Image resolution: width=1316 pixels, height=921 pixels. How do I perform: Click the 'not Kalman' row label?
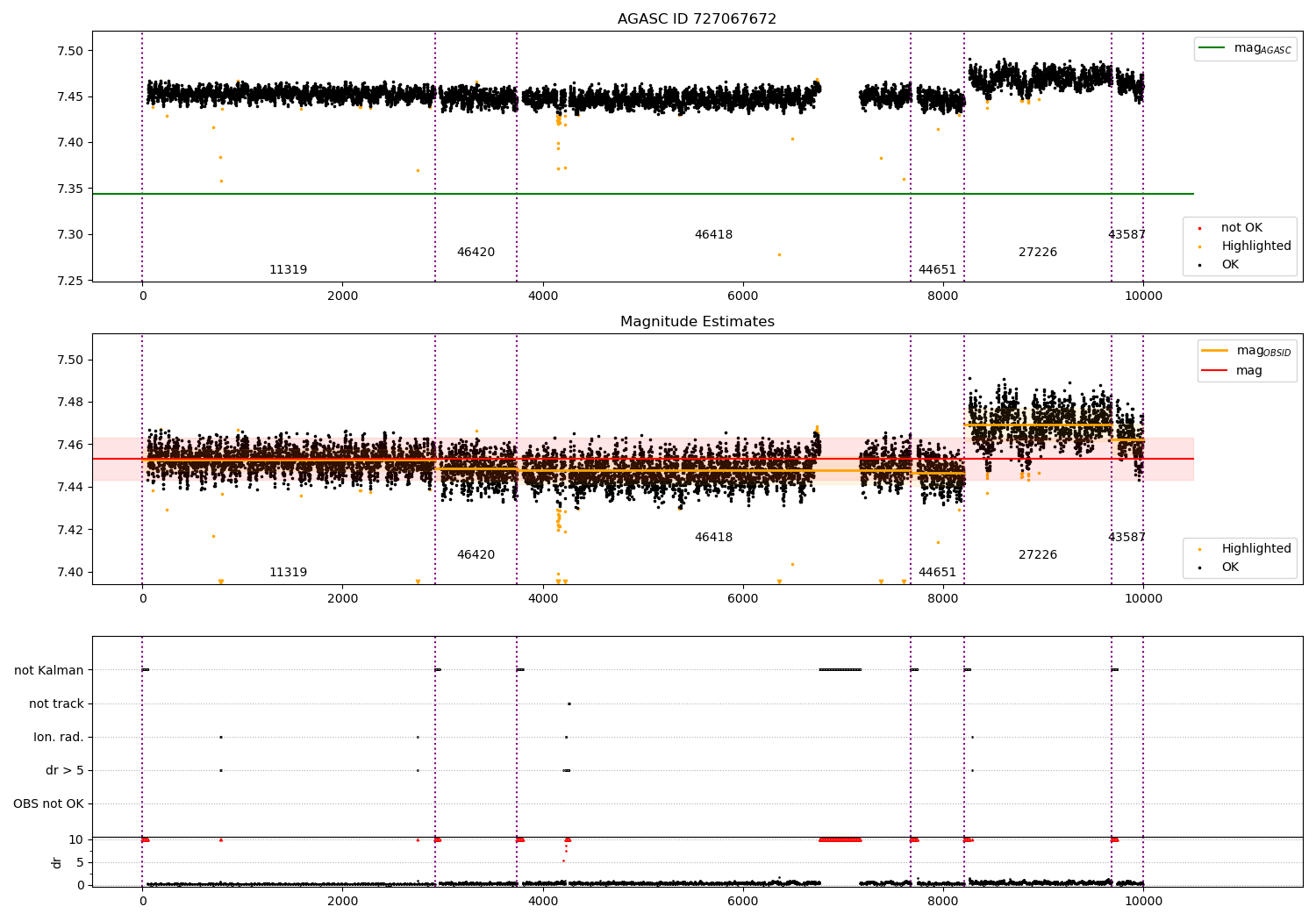49,671
